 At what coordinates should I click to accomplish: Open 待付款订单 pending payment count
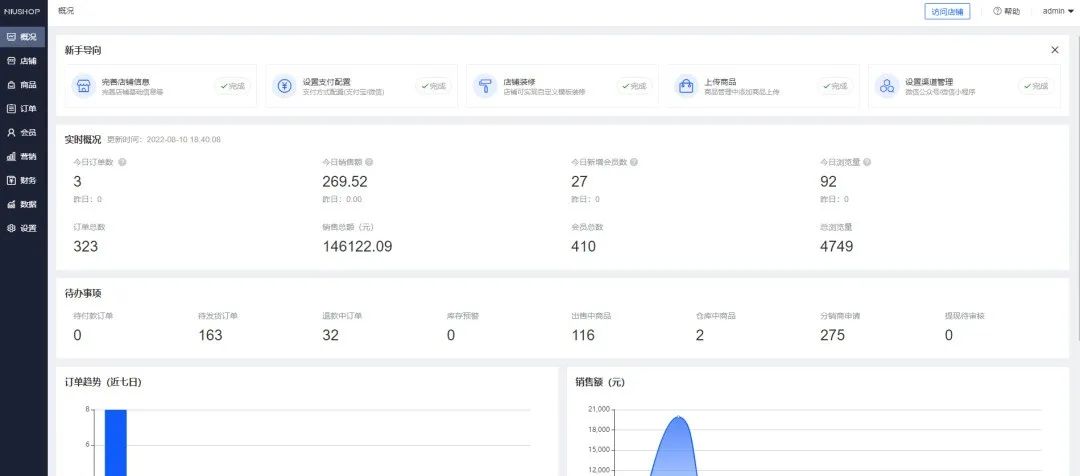pyautogui.click(x=77, y=335)
